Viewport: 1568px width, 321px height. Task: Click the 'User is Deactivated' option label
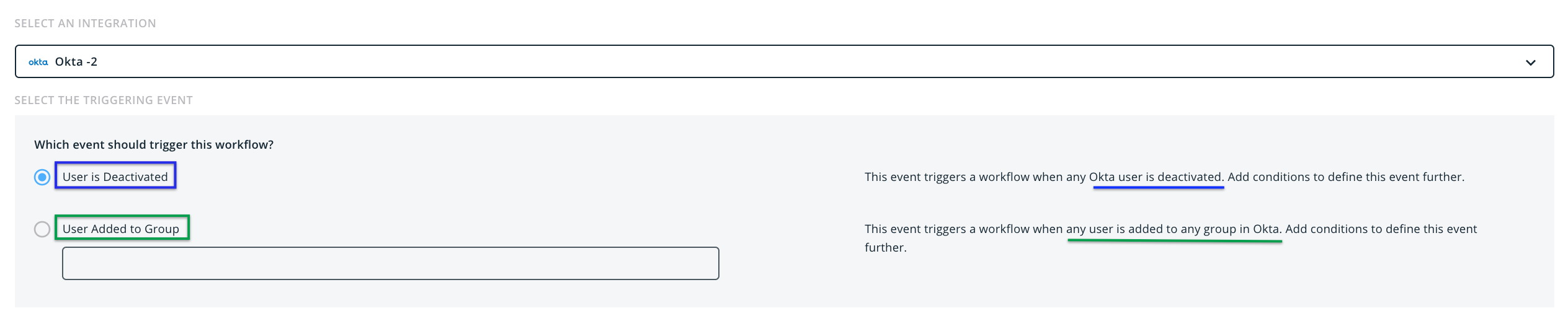coord(115,177)
